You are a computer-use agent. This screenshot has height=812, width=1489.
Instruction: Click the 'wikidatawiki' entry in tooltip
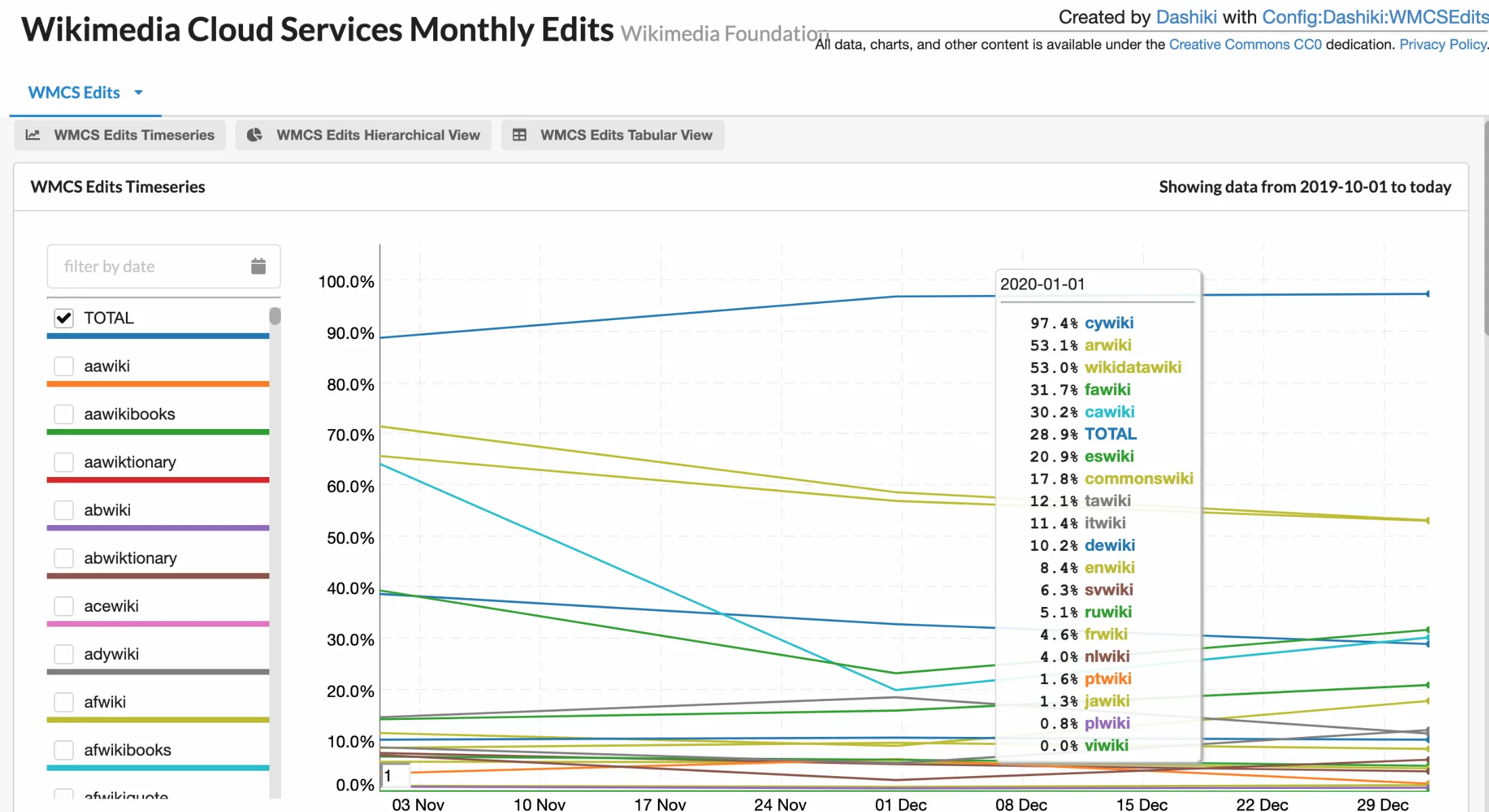(1133, 367)
